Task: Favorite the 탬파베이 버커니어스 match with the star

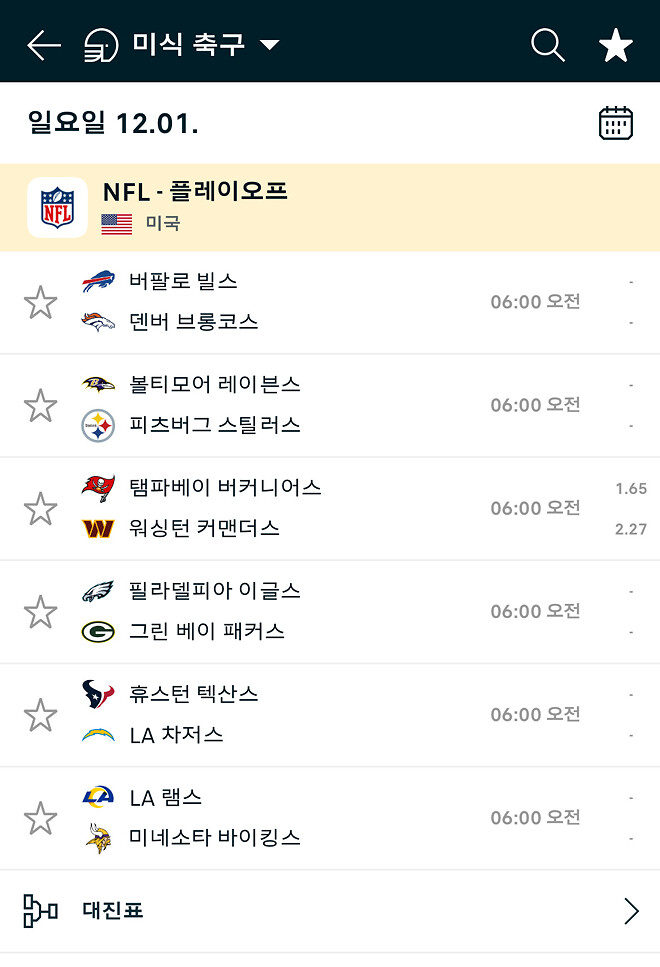Action: pyautogui.click(x=41, y=507)
